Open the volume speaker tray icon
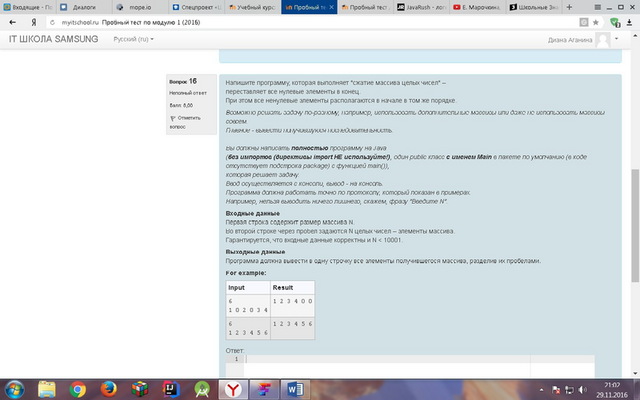 582,390
